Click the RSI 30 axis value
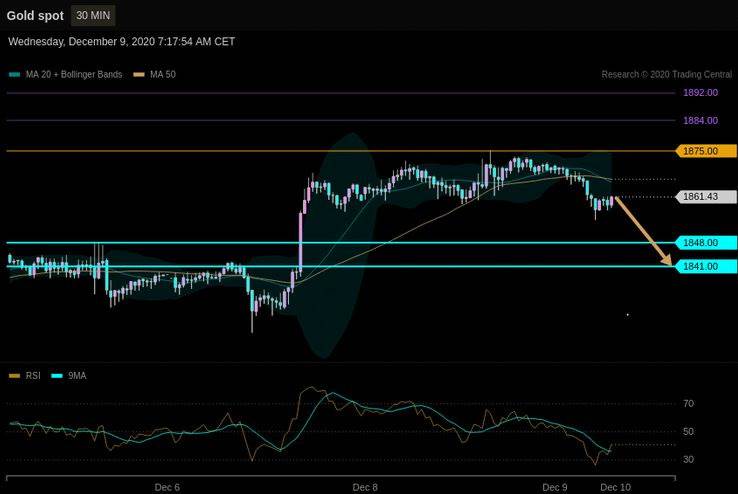This screenshot has height=494, width=738. 688,459
